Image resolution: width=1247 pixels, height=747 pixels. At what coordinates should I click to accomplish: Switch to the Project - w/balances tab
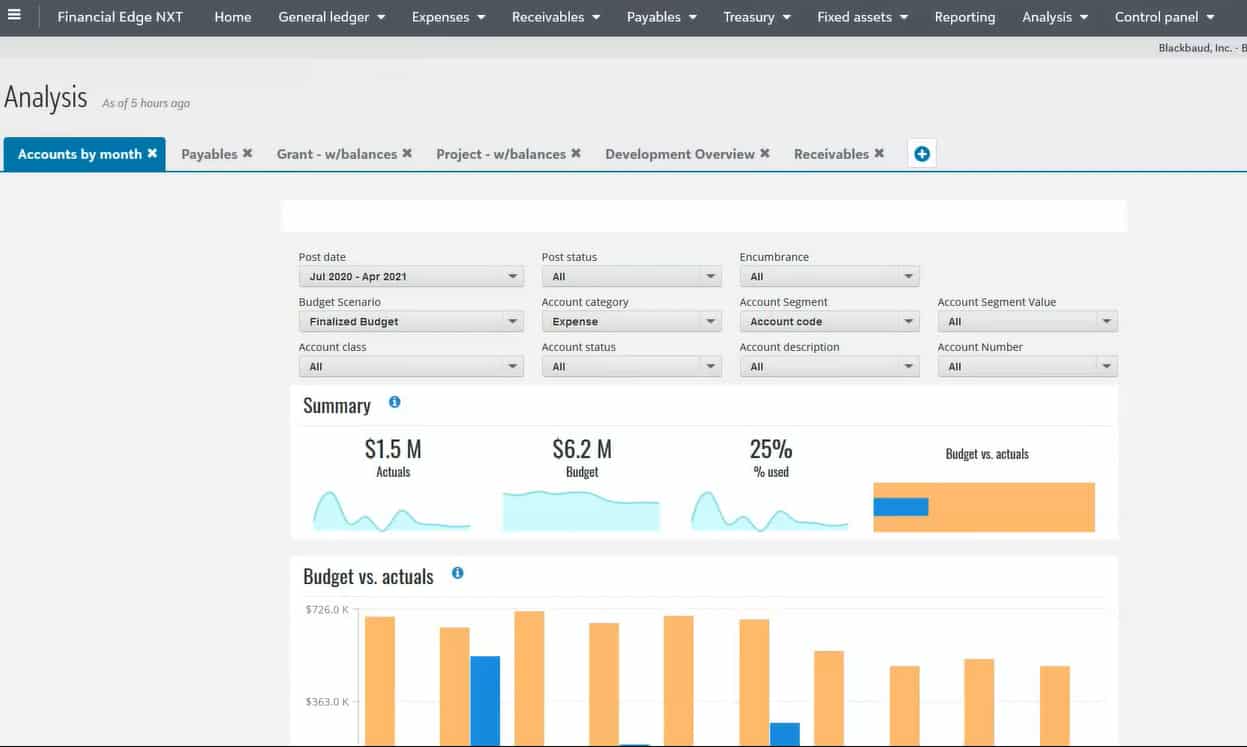click(500, 154)
